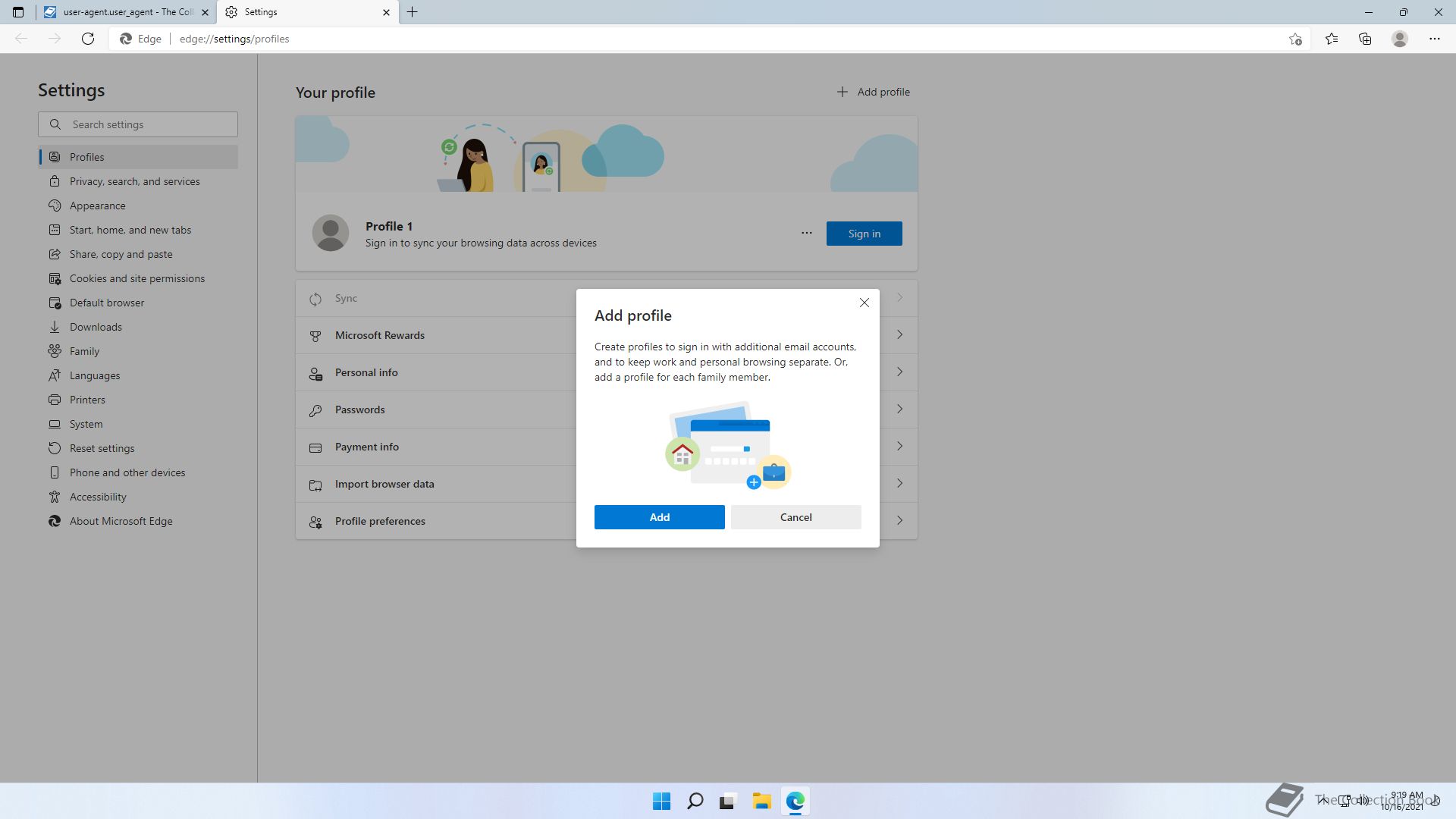Open Settings and more ellipsis menu

(1434, 39)
